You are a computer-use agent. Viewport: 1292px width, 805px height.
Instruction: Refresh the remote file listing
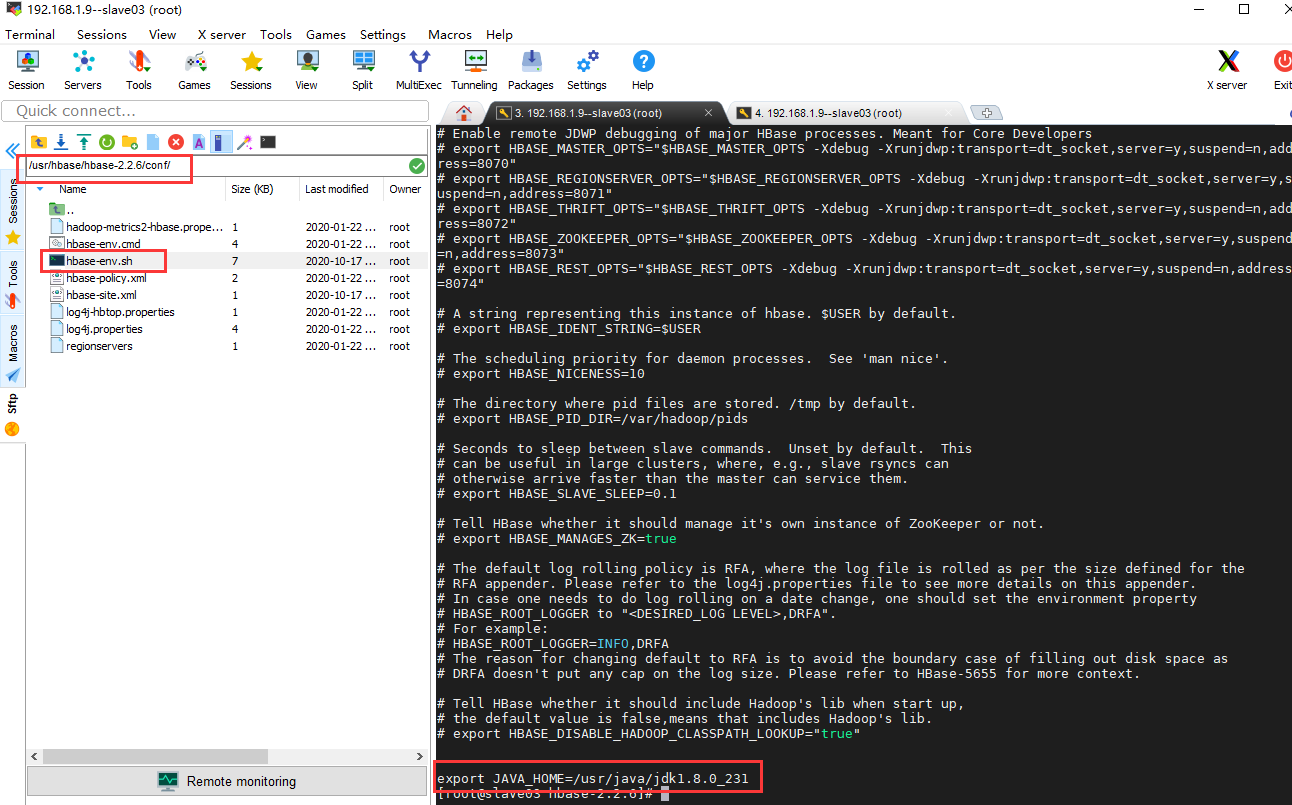(x=106, y=142)
